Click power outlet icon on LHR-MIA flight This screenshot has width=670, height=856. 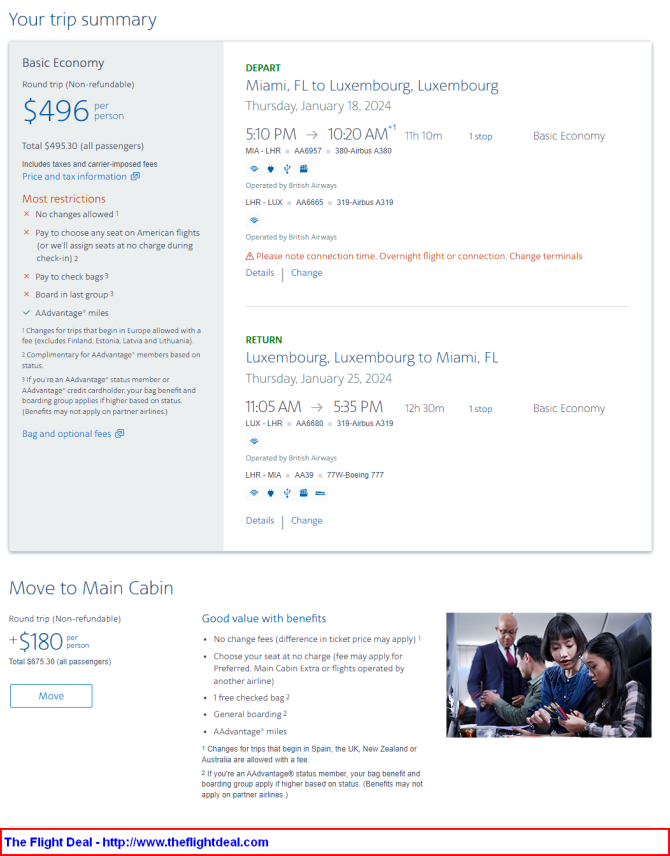click(270, 493)
